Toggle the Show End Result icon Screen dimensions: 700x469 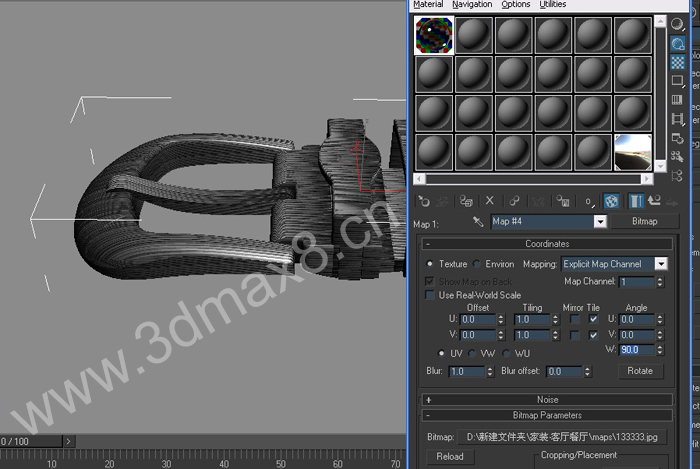[636, 202]
